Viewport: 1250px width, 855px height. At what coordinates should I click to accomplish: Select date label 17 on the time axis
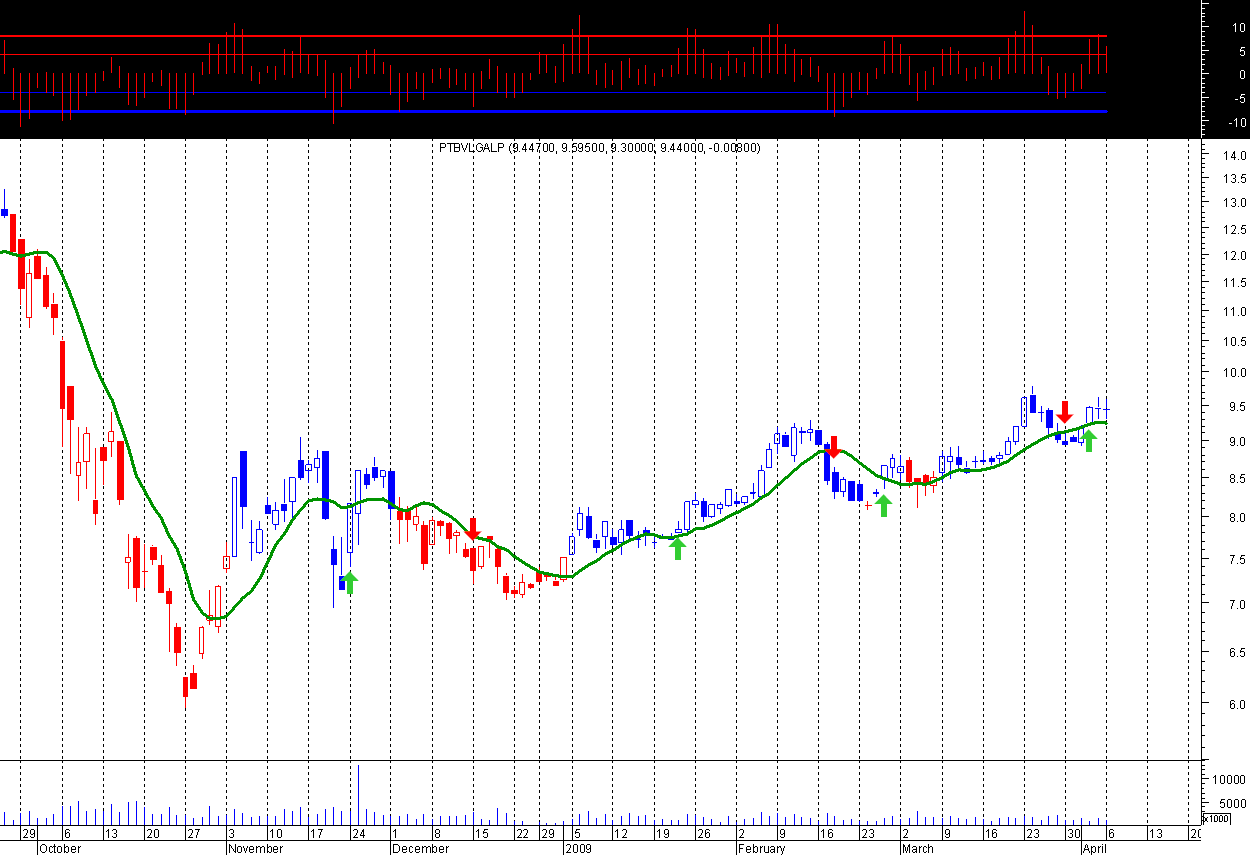[316, 834]
